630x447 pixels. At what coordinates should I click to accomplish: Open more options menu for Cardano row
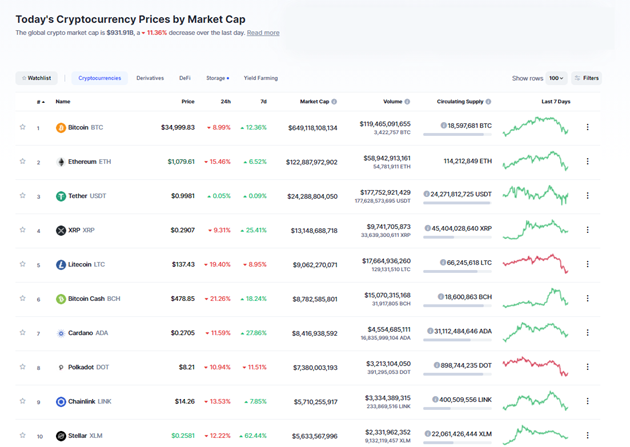pyautogui.click(x=587, y=332)
